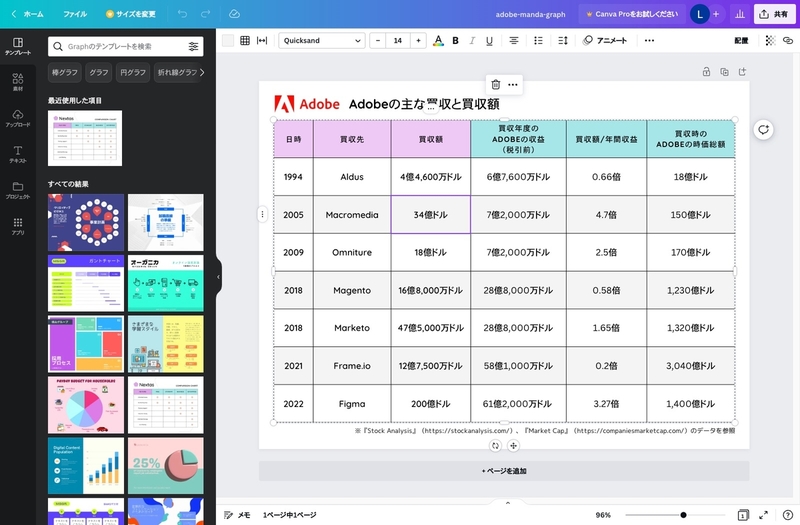Select the グラフ filter chip
The image size is (800, 525).
tap(98, 72)
